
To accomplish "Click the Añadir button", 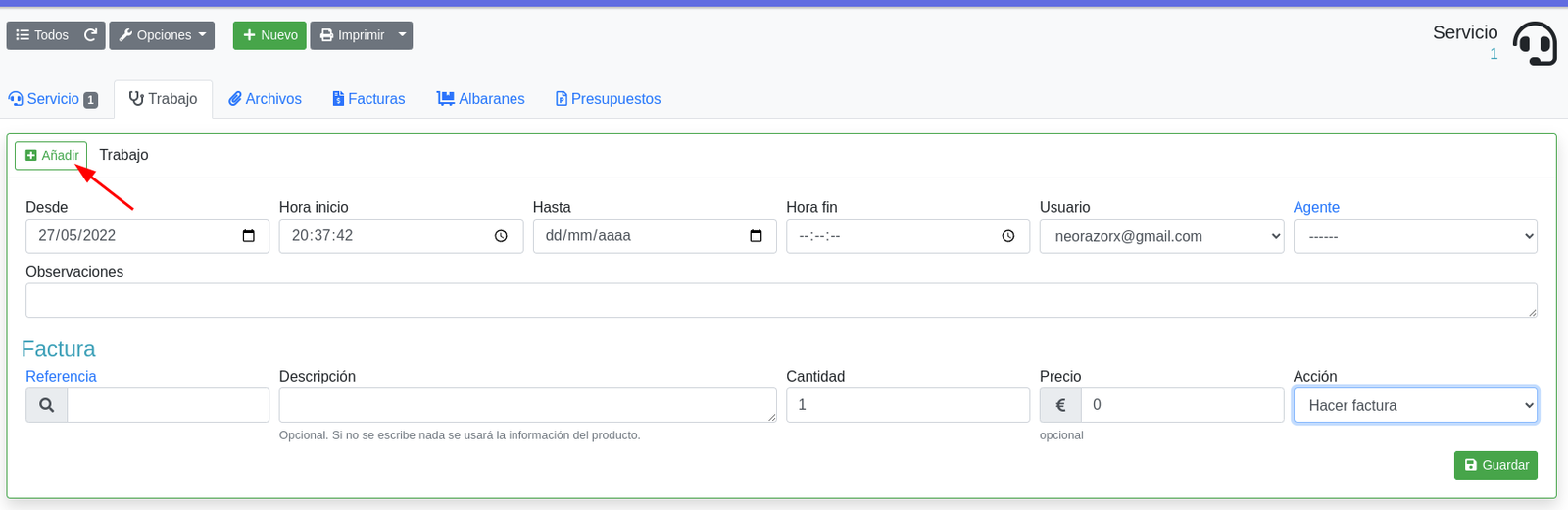I will (x=51, y=155).
